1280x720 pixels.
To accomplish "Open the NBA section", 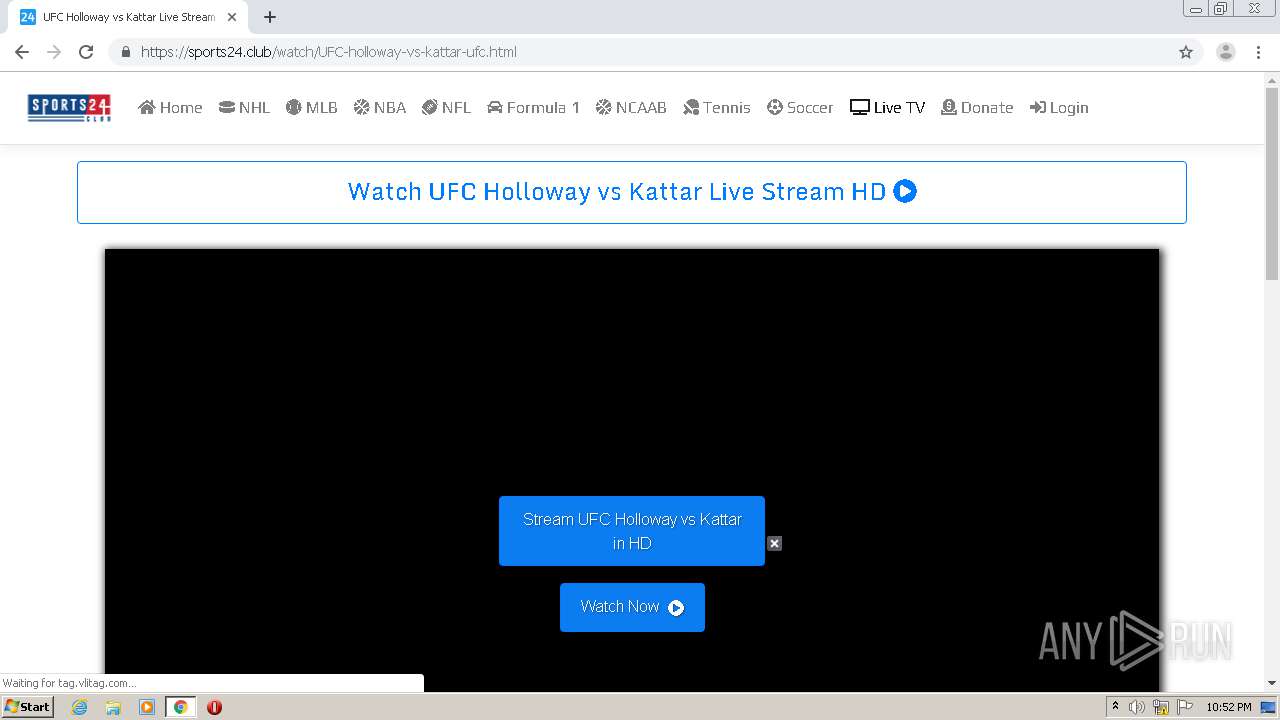I will pos(379,108).
